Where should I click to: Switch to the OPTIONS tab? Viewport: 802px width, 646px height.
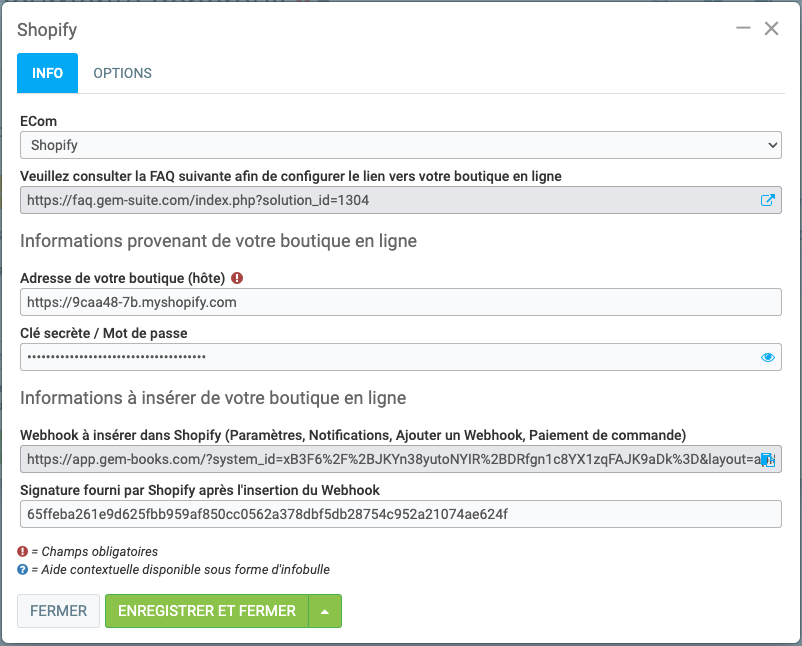pyautogui.click(x=122, y=73)
